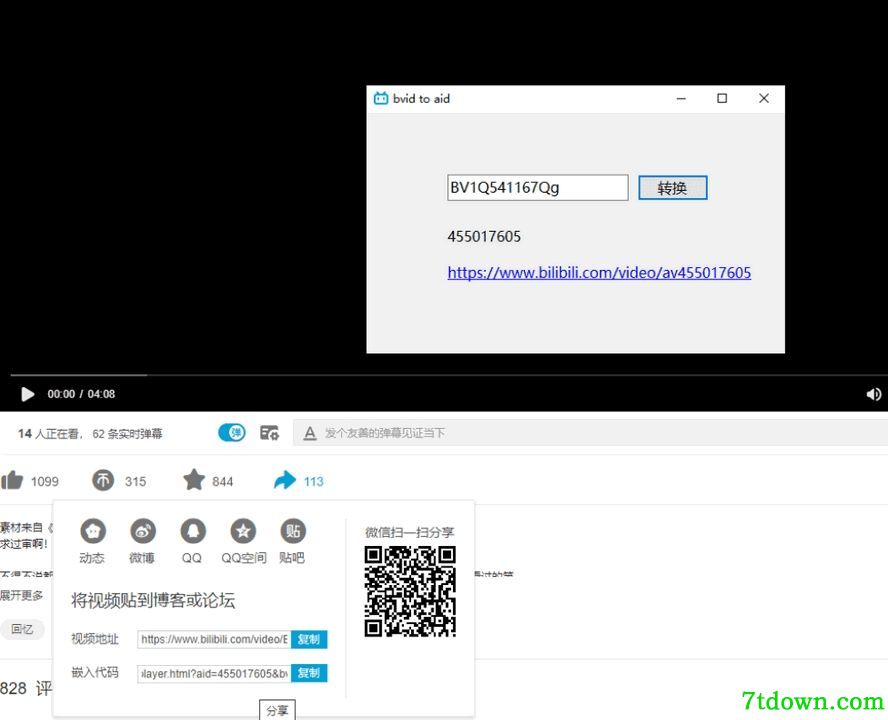Share to 贴吧 via its icon
The image size is (888, 720).
coord(293,531)
